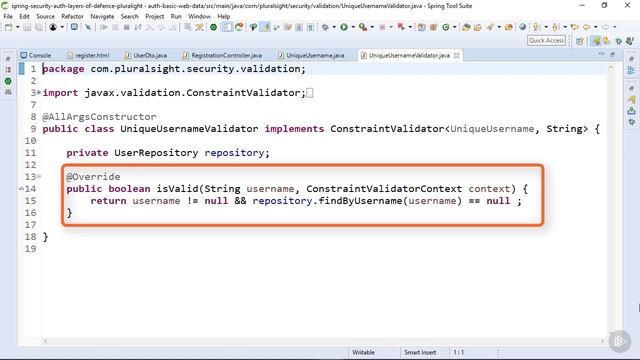
Task: Maximize the editor area
Action: (x=612, y=54)
